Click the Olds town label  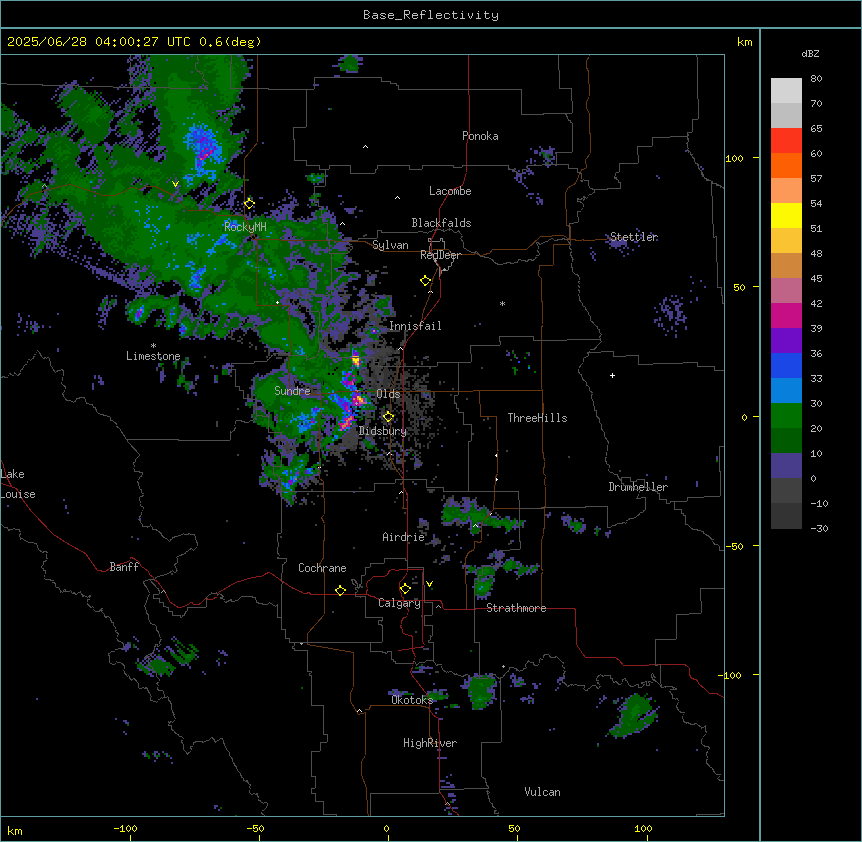point(388,394)
